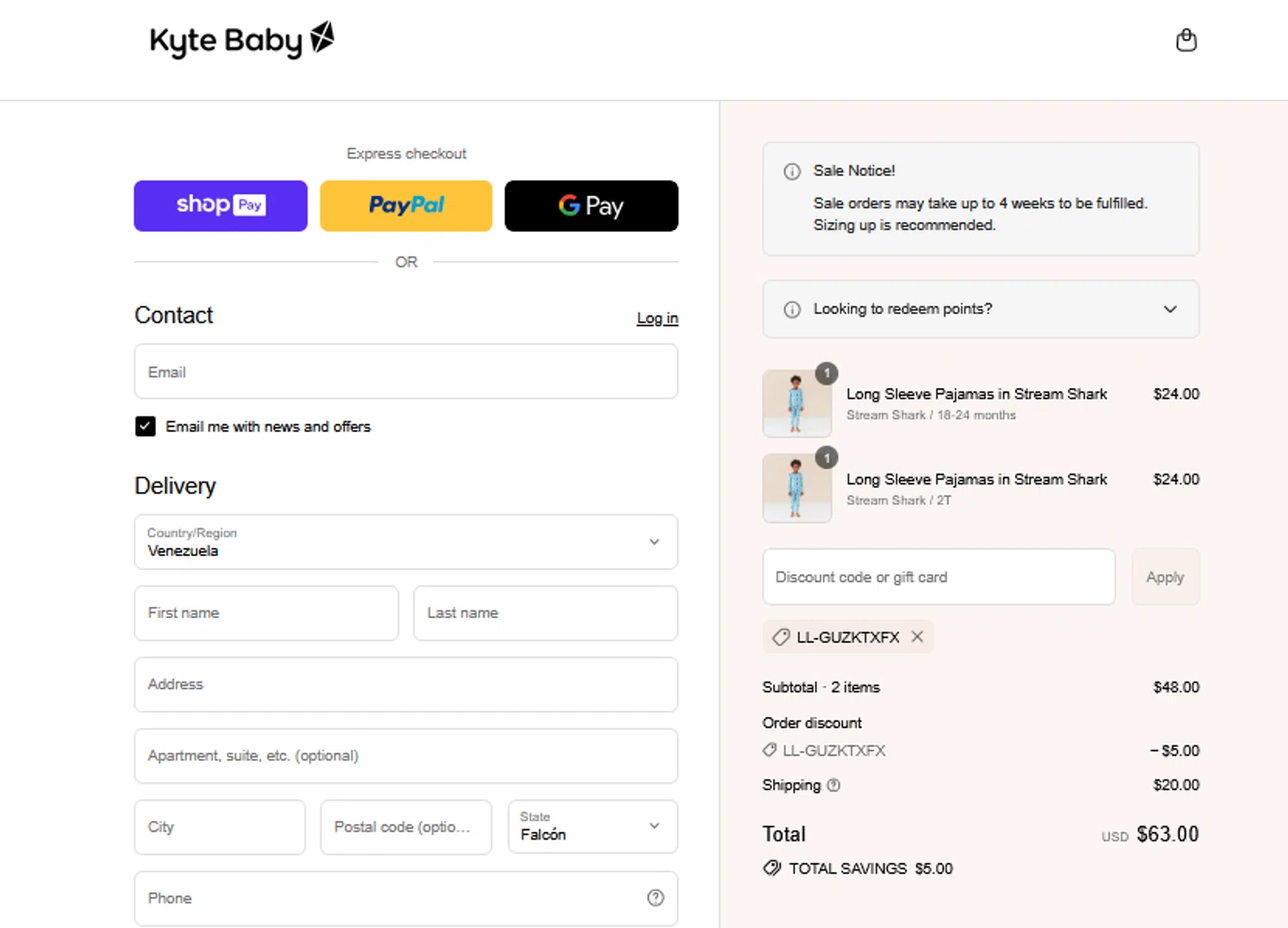
Task: Click the Sale Notice info icon
Action: [x=792, y=172]
